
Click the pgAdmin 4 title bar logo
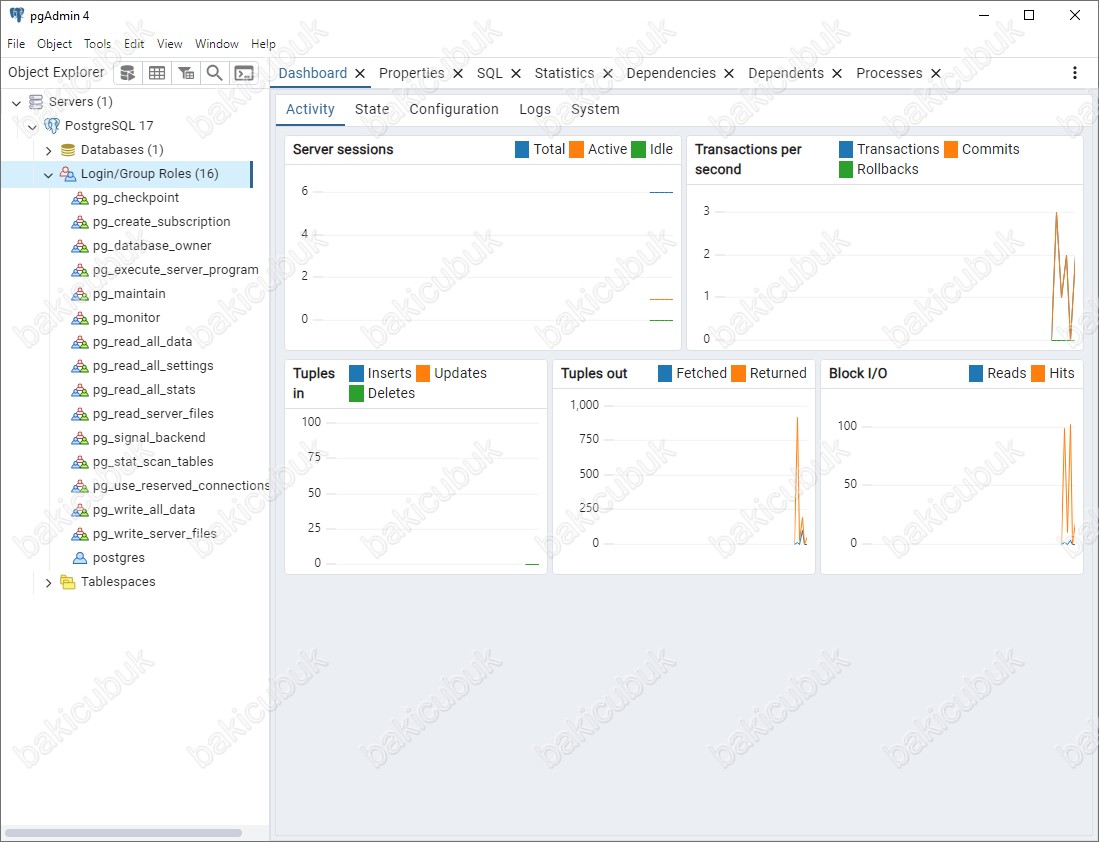click(x=17, y=15)
